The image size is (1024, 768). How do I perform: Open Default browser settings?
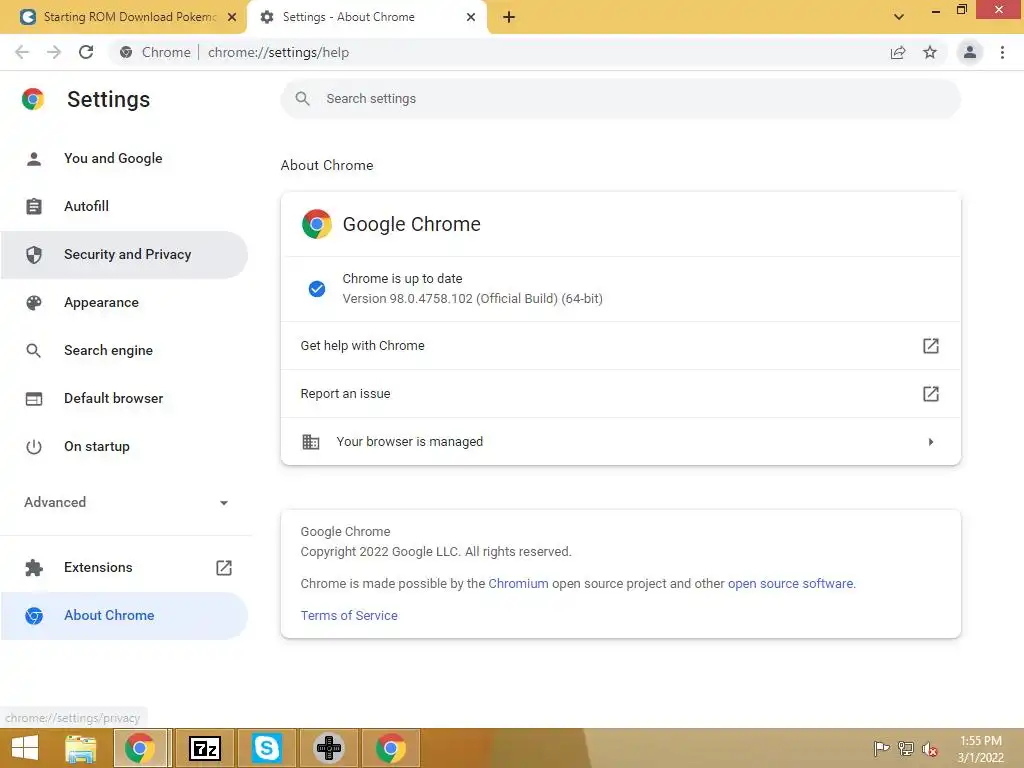[x=124, y=398]
